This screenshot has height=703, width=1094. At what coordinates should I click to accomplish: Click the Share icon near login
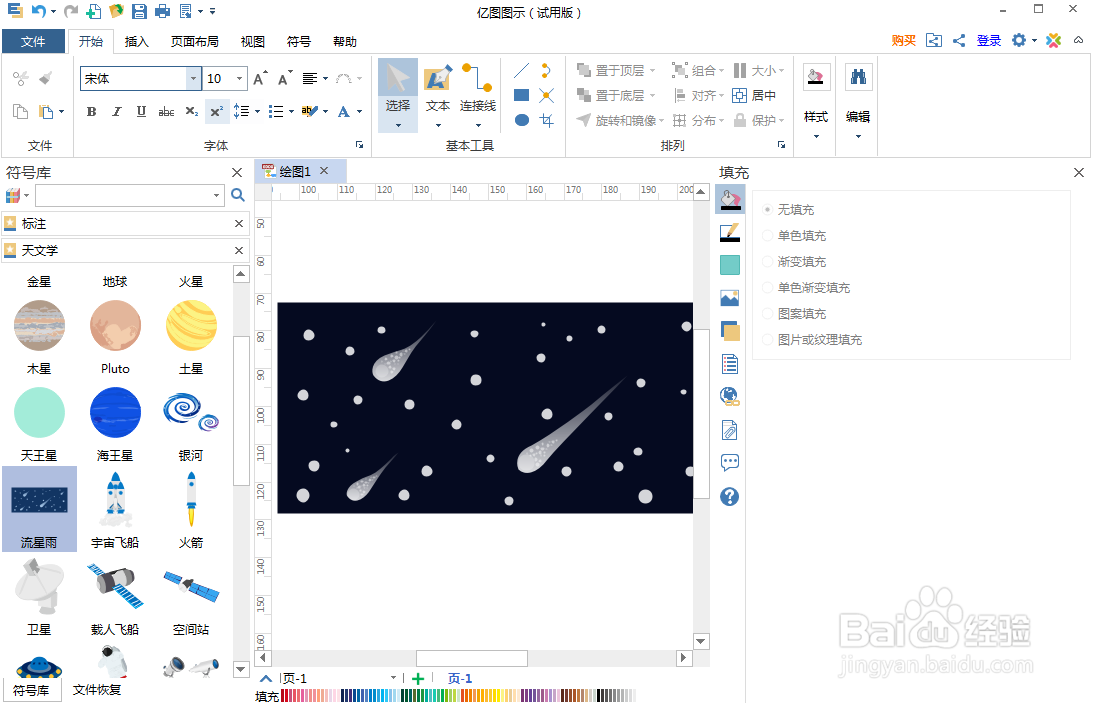(959, 40)
